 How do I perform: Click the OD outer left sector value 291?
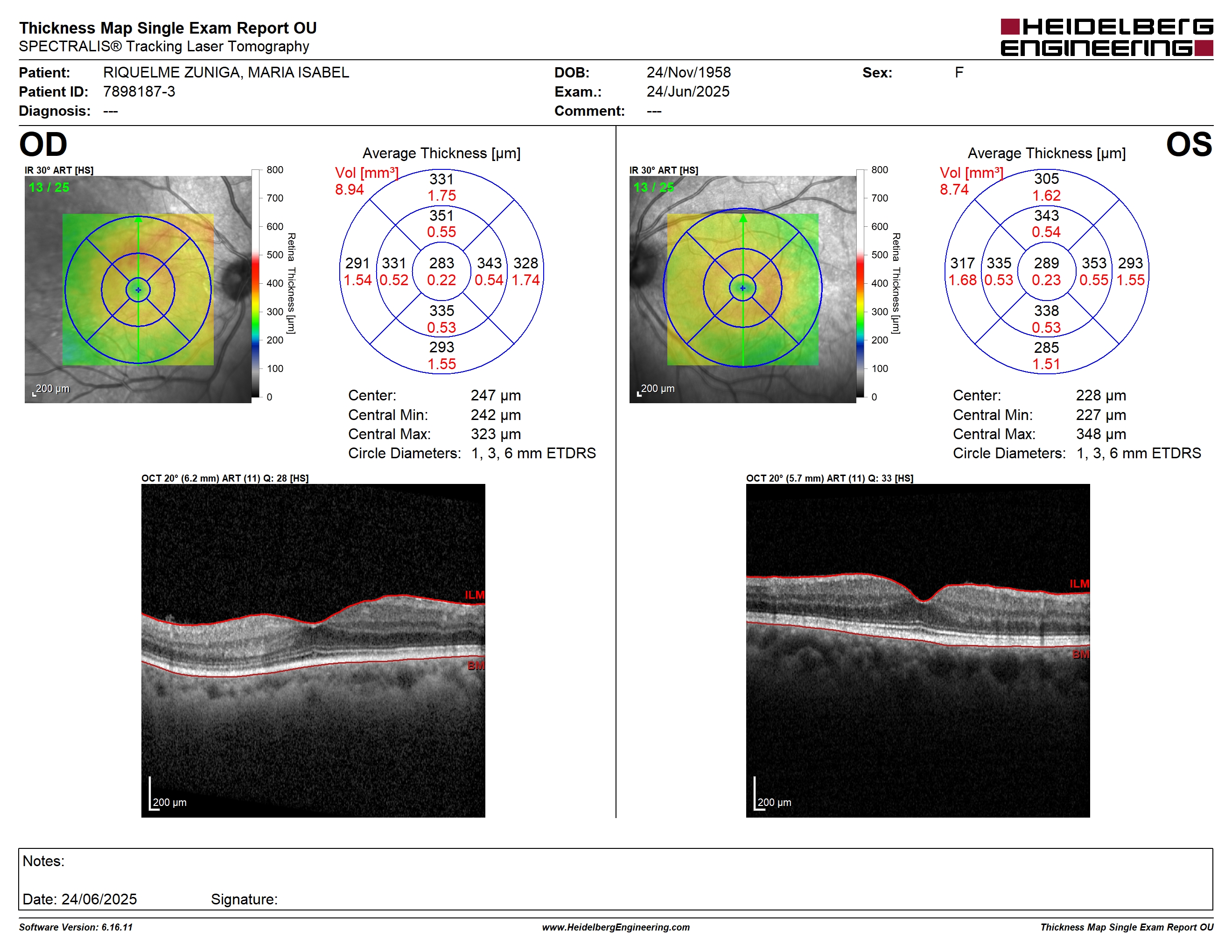tap(357, 263)
